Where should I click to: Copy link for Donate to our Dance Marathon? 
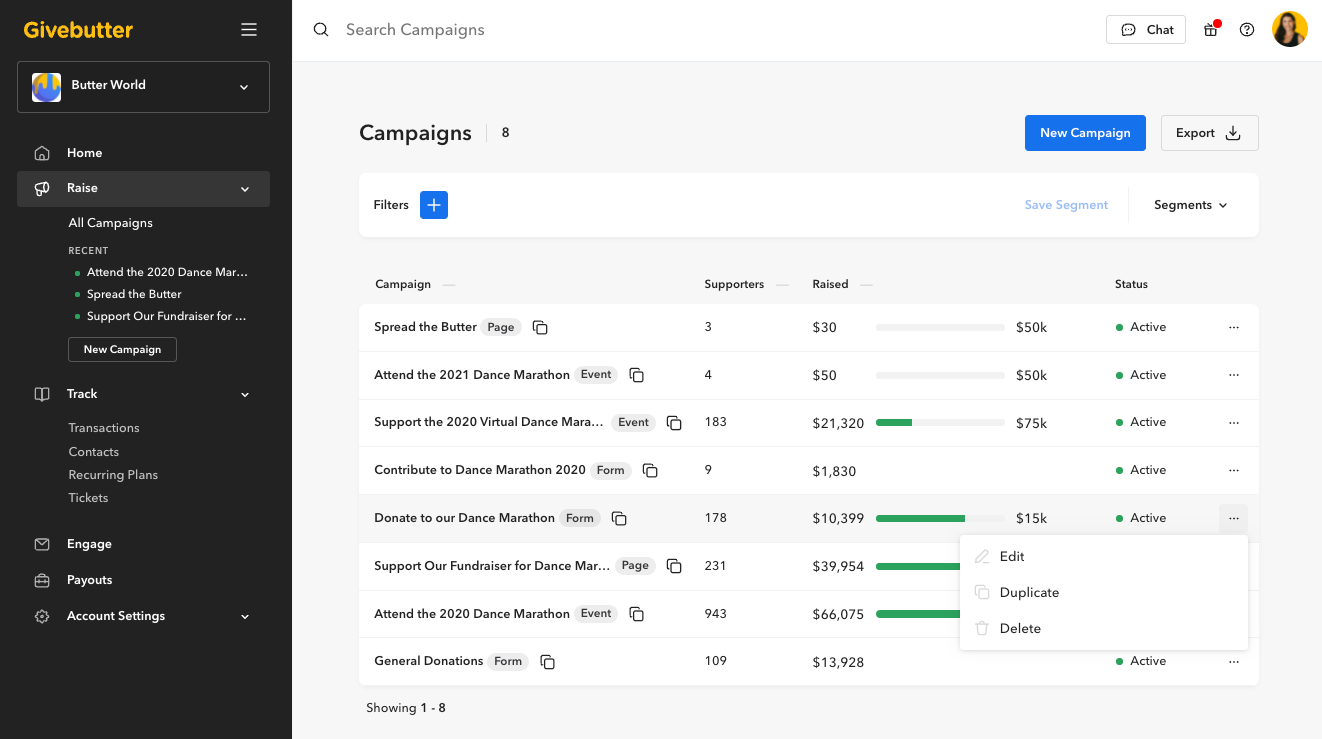tap(619, 518)
